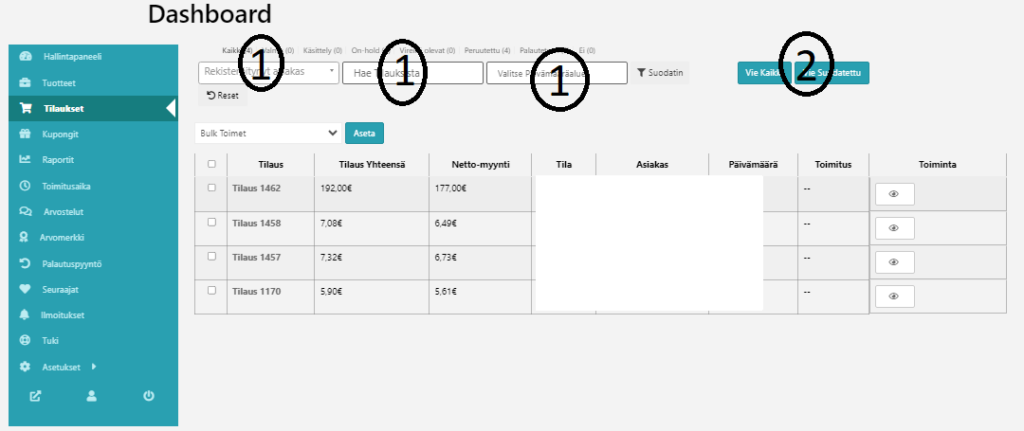Toggle the select-all checkbox in table header
Viewport: 1024px width, 431px height.
pyautogui.click(x=211, y=164)
